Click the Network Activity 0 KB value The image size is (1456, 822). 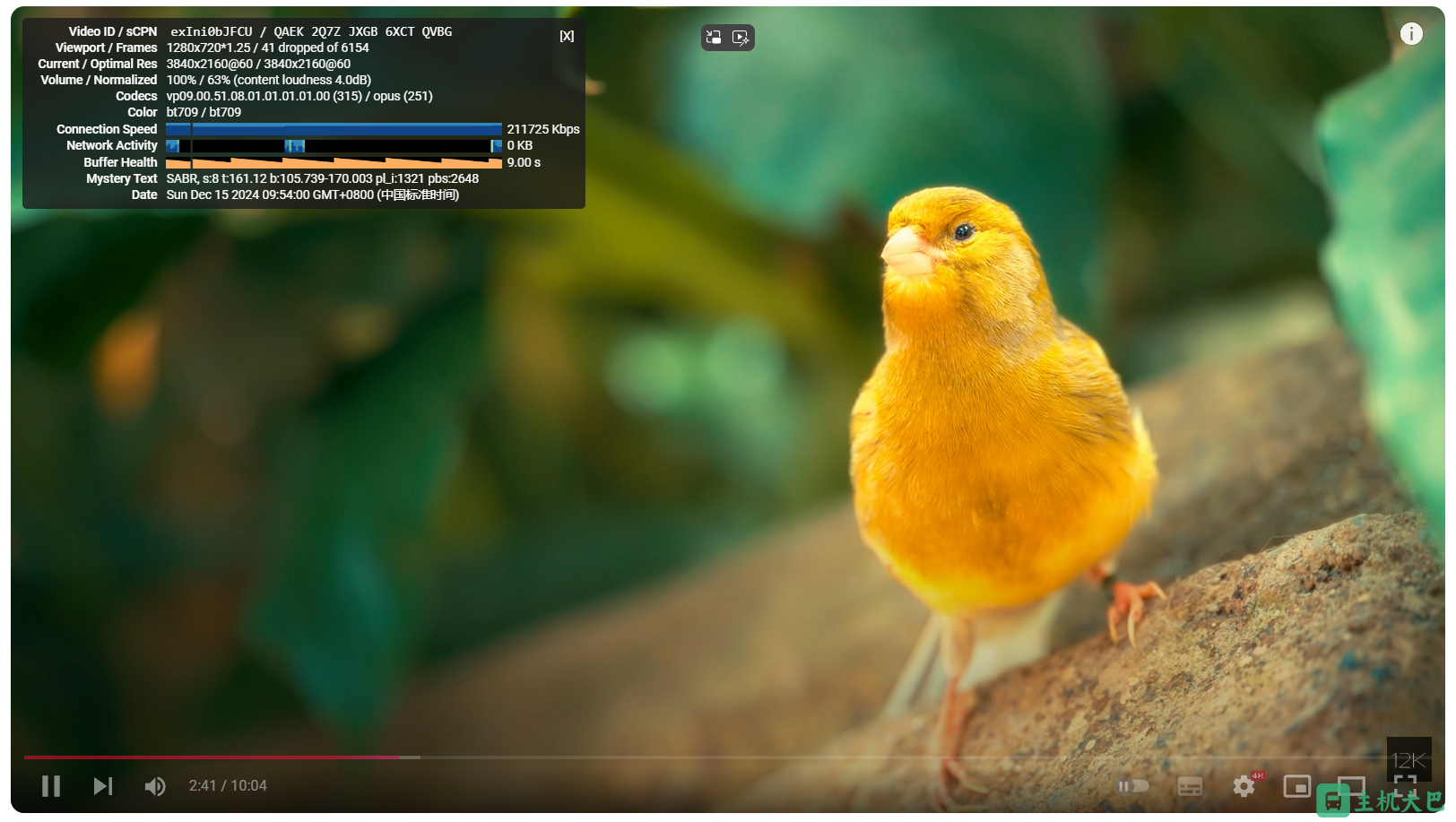pos(520,145)
